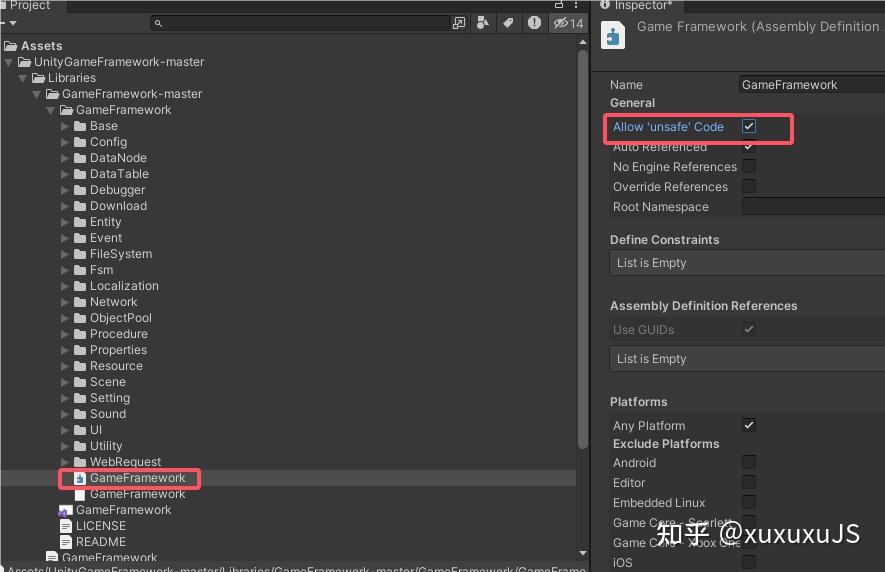Click the scrollbar up arrow in Project
Image resolution: width=885 pixels, height=572 pixels.
583,42
